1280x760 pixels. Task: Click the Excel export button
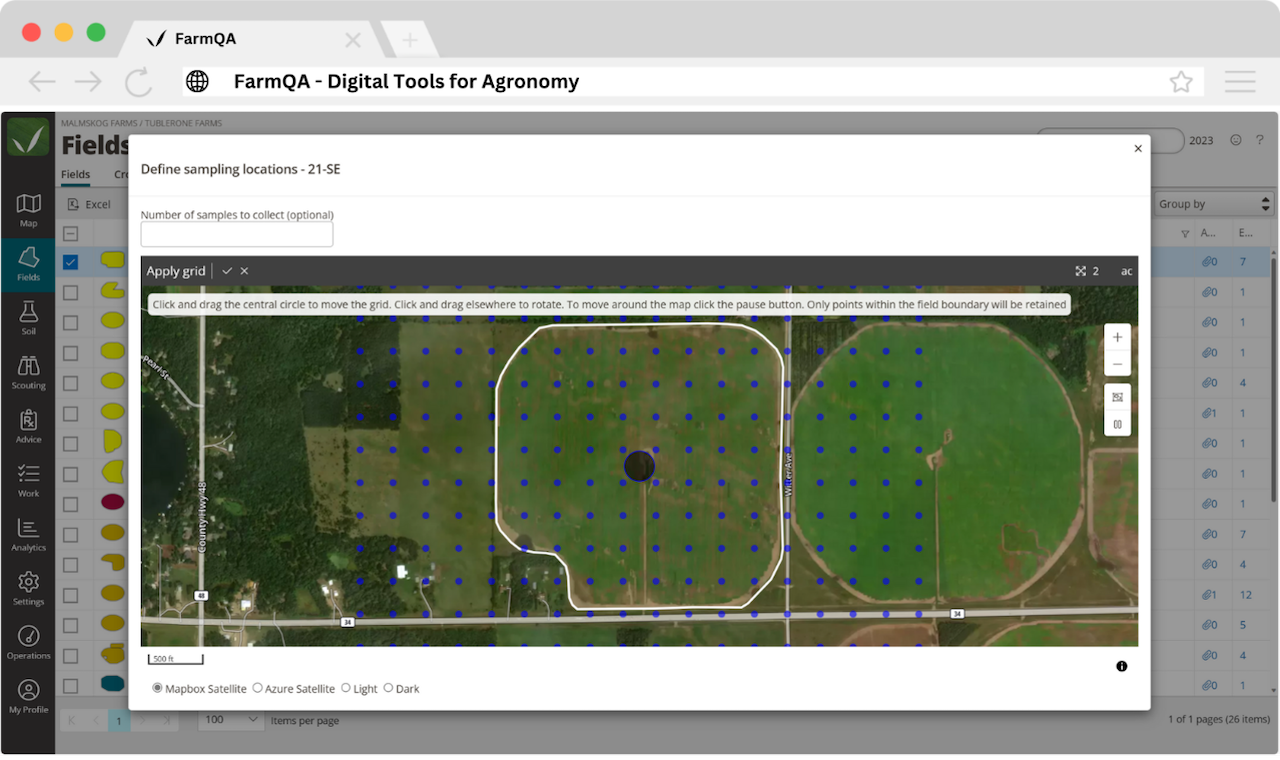point(89,204)
